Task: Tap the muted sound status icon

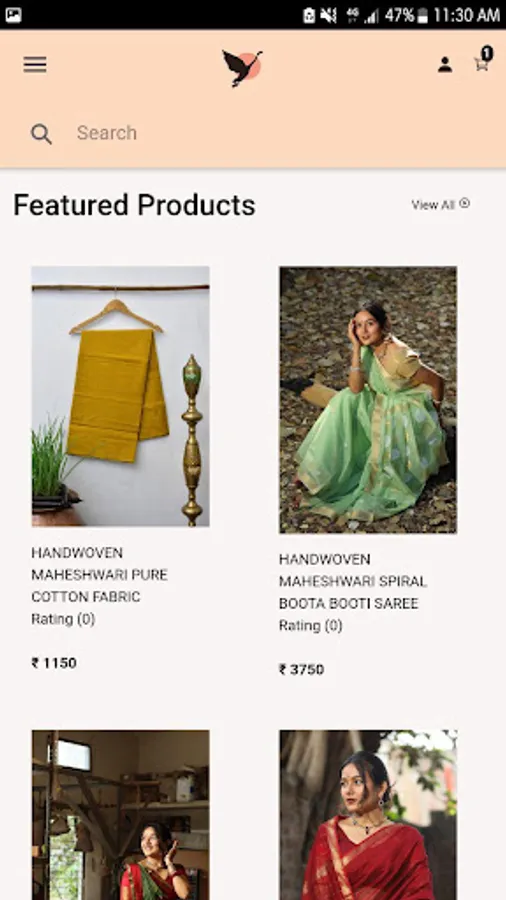Action: tap(328, 15)
